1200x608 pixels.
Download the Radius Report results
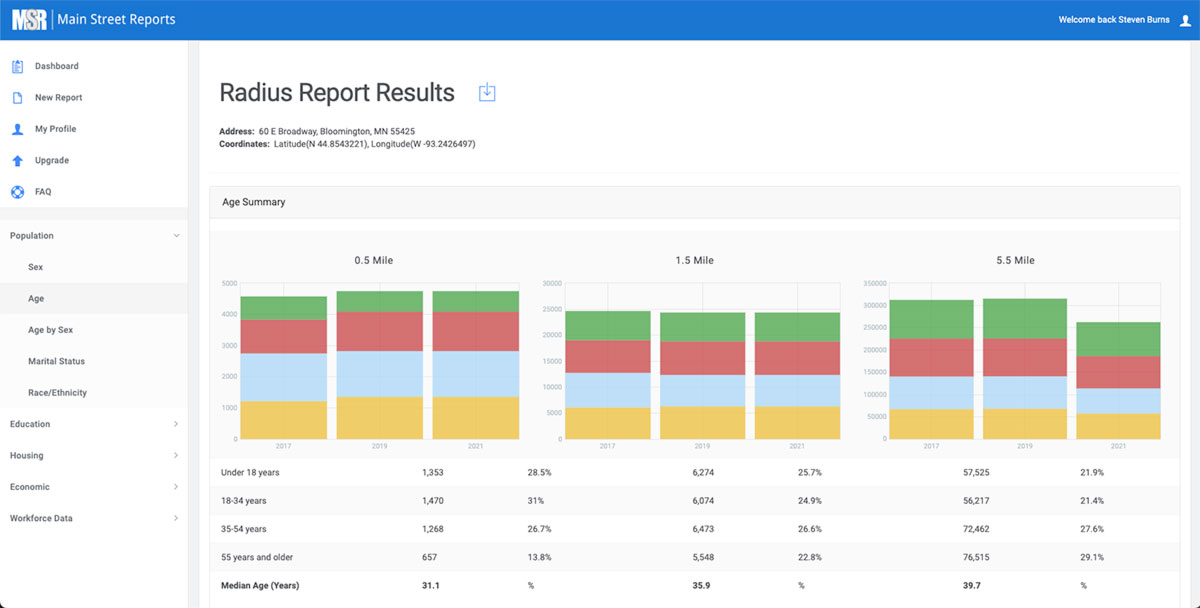click(487, 93)
